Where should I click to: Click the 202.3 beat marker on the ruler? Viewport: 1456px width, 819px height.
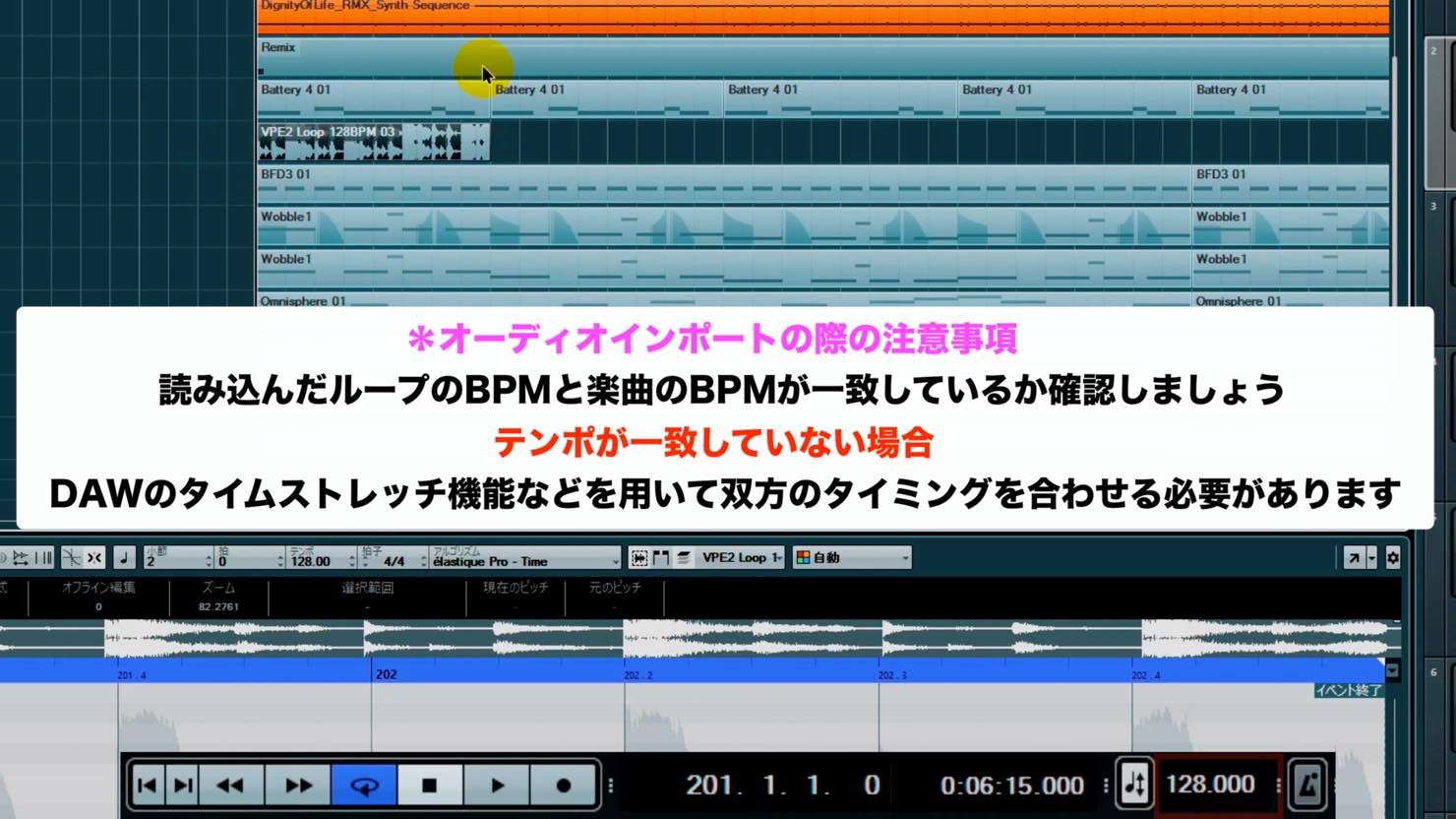point(892,675)
